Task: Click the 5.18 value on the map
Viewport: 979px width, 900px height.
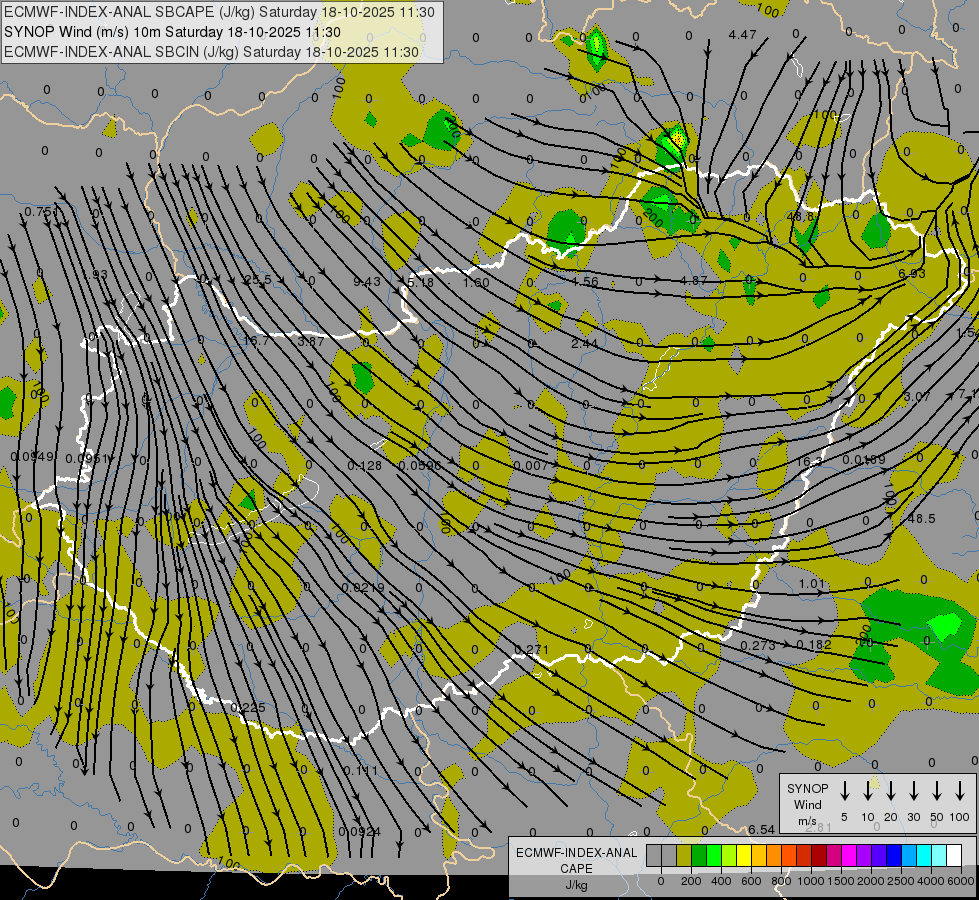Action: 421,282
